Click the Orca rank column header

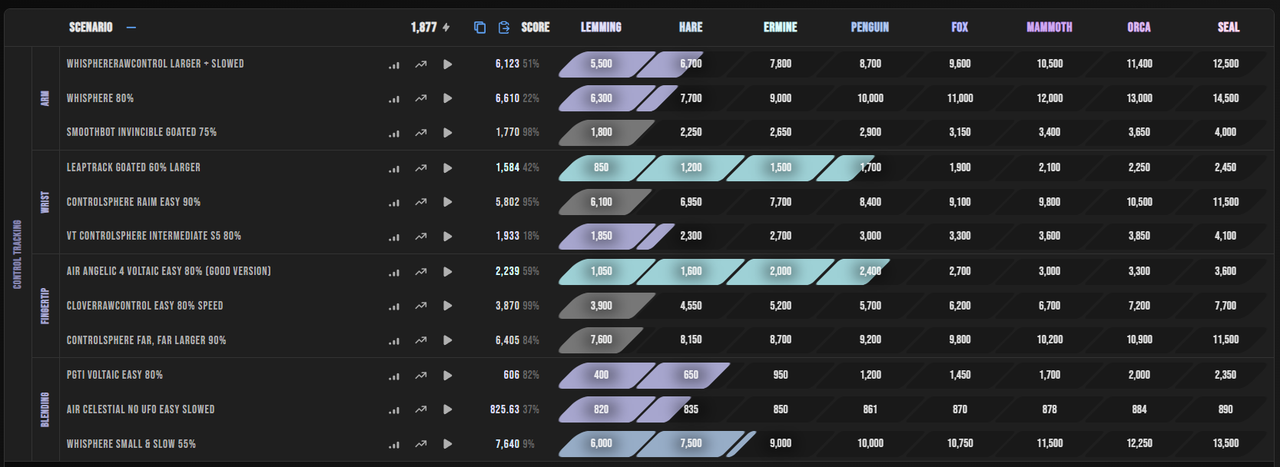point(1139,28)
